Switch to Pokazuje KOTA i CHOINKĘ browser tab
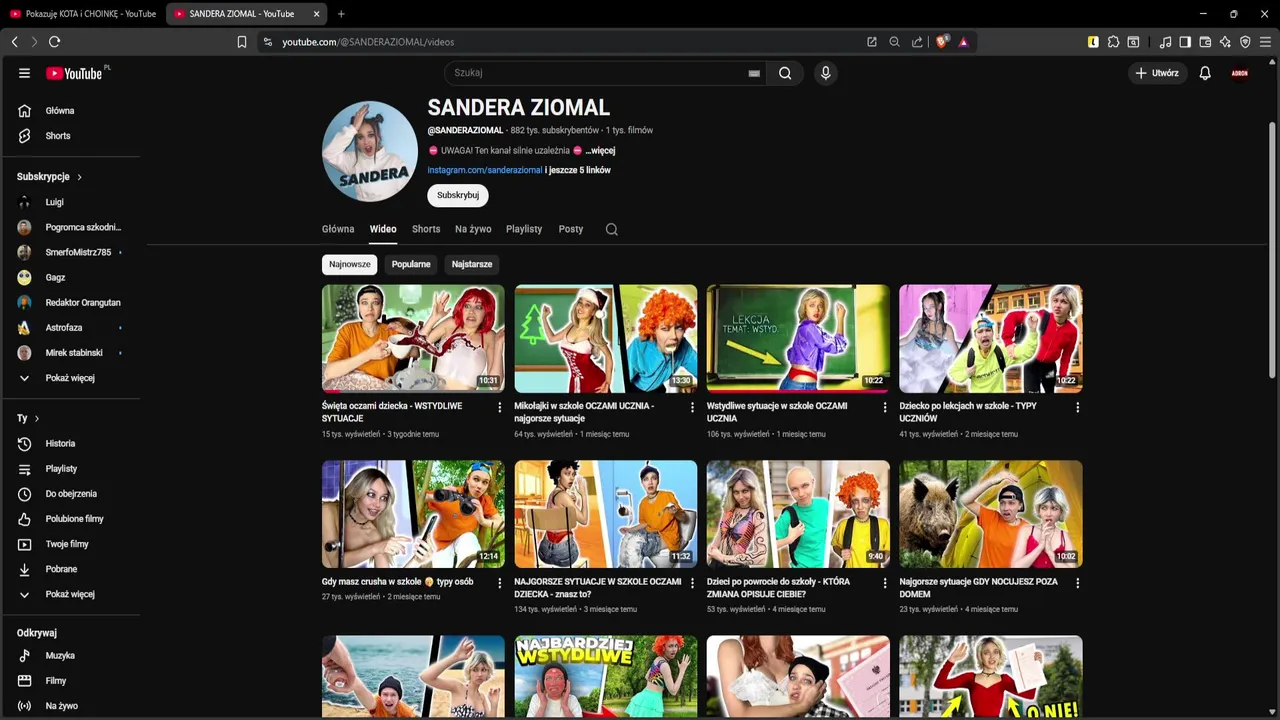 (x=82, y=14)
